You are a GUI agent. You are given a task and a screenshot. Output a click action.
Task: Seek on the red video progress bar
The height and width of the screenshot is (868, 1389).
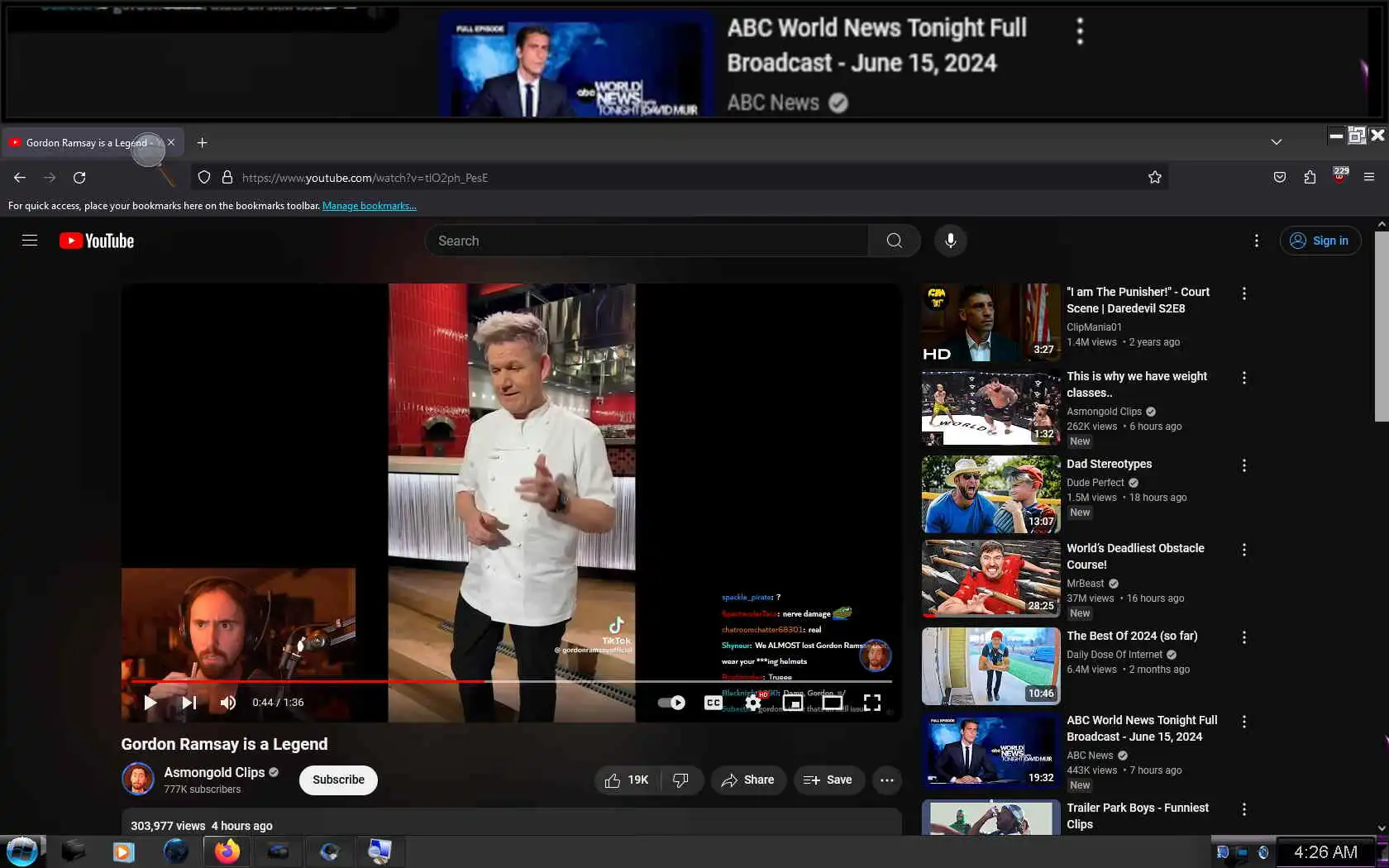512,681
